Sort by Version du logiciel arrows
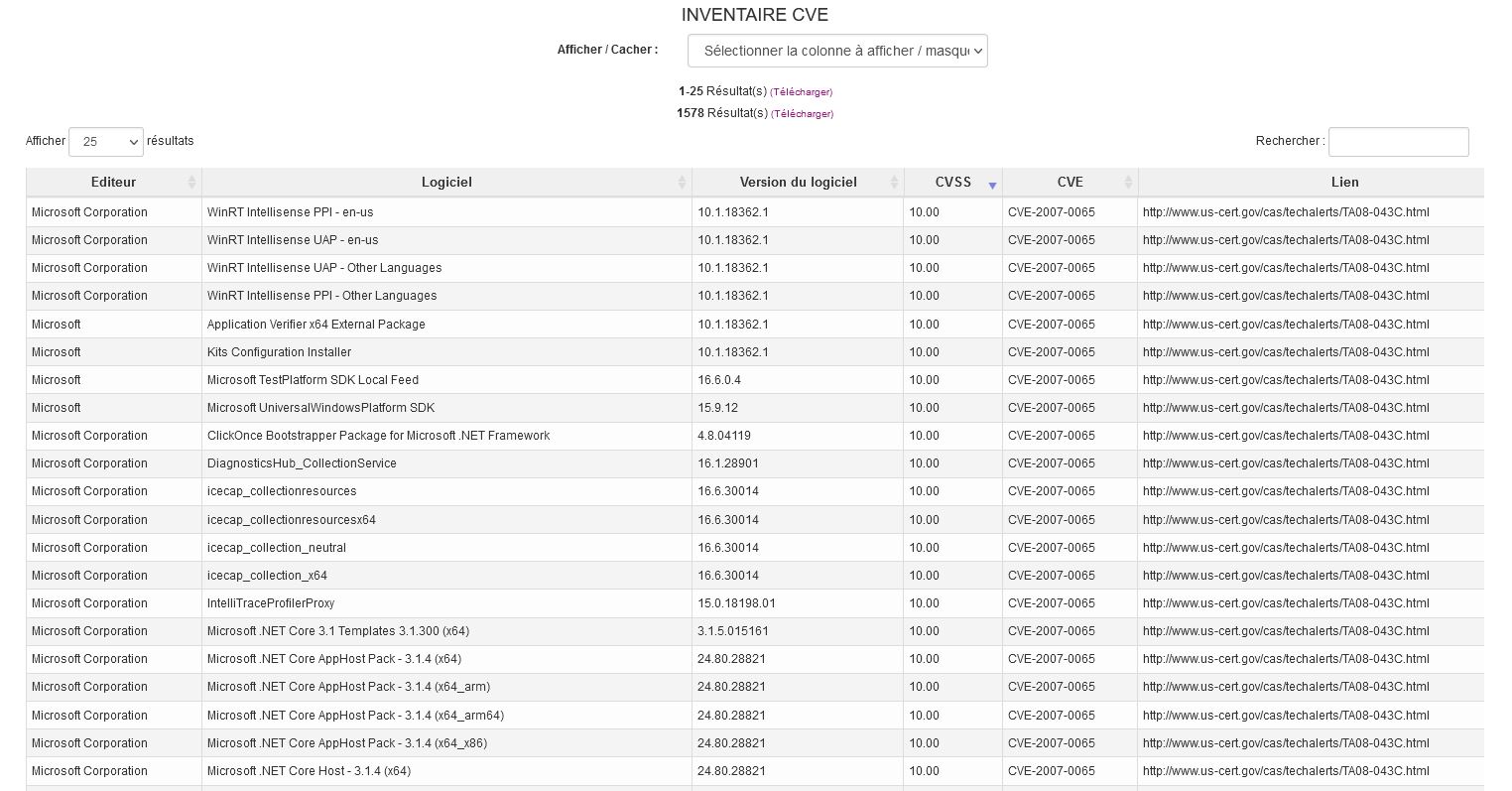 pyautogui.click(x=894, y=183)
